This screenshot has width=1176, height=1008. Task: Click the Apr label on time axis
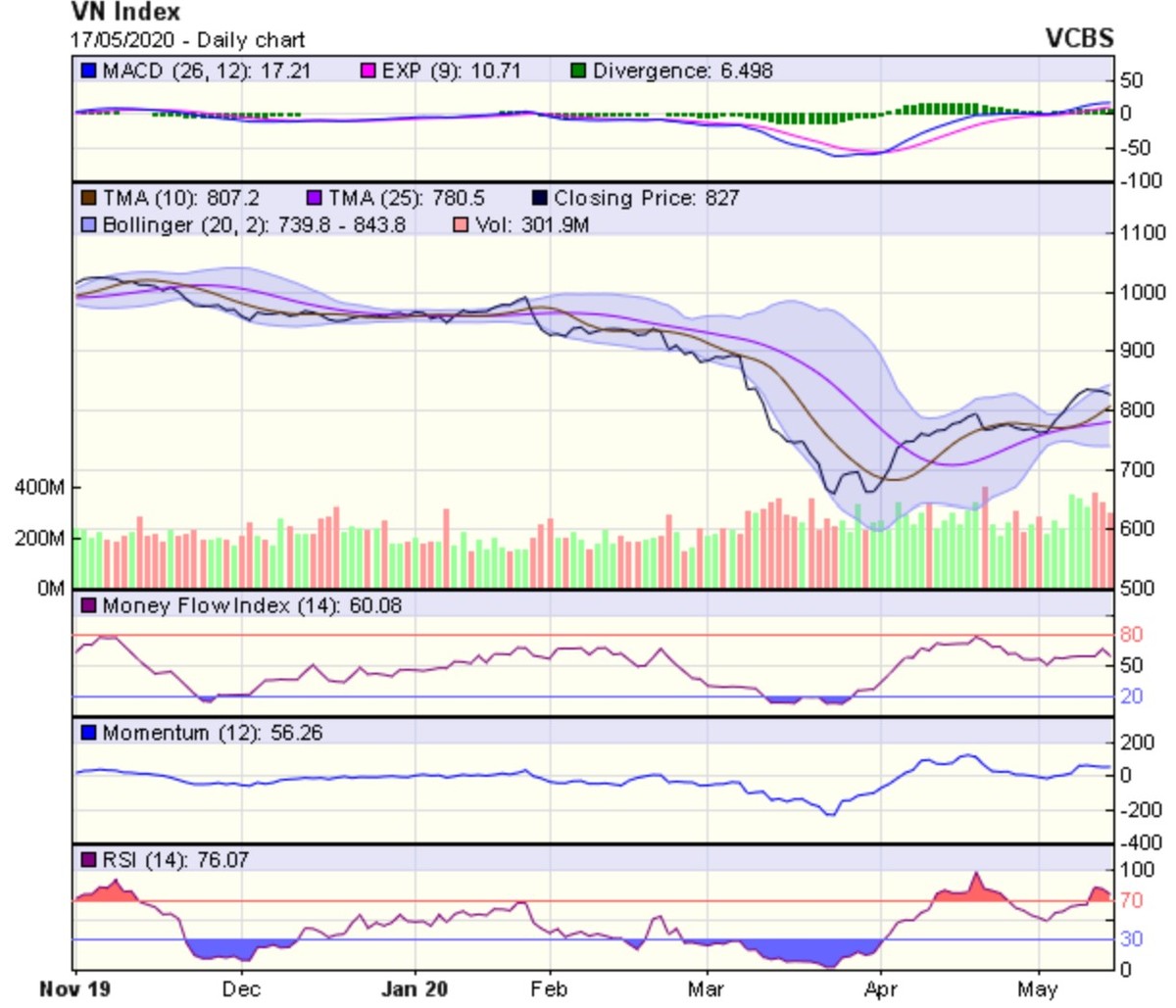881,989
